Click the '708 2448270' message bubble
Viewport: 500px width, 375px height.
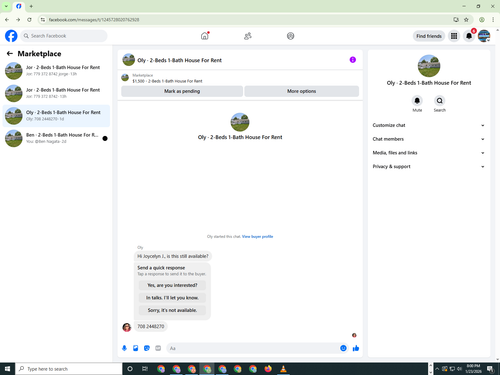[151, 326]
